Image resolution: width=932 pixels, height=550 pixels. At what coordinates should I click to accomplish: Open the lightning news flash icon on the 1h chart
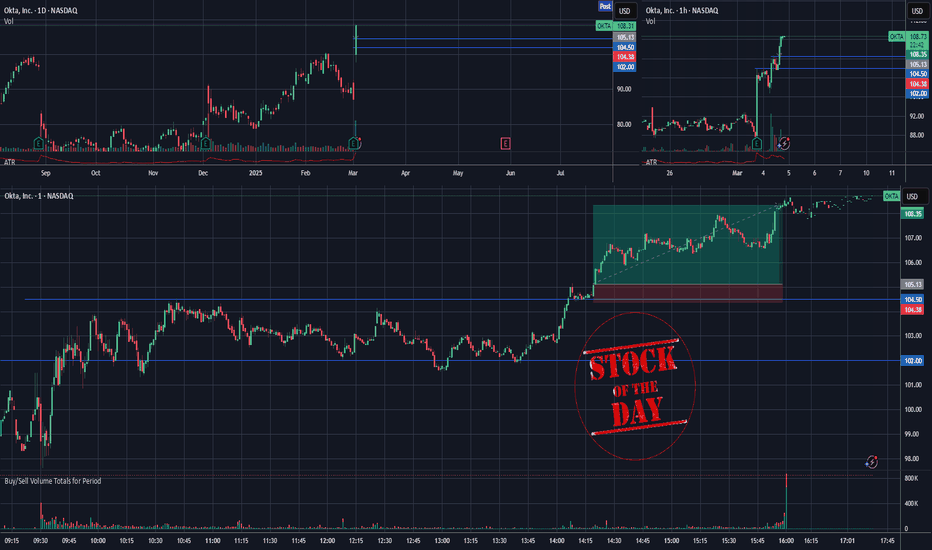click(x=784, y=143)
